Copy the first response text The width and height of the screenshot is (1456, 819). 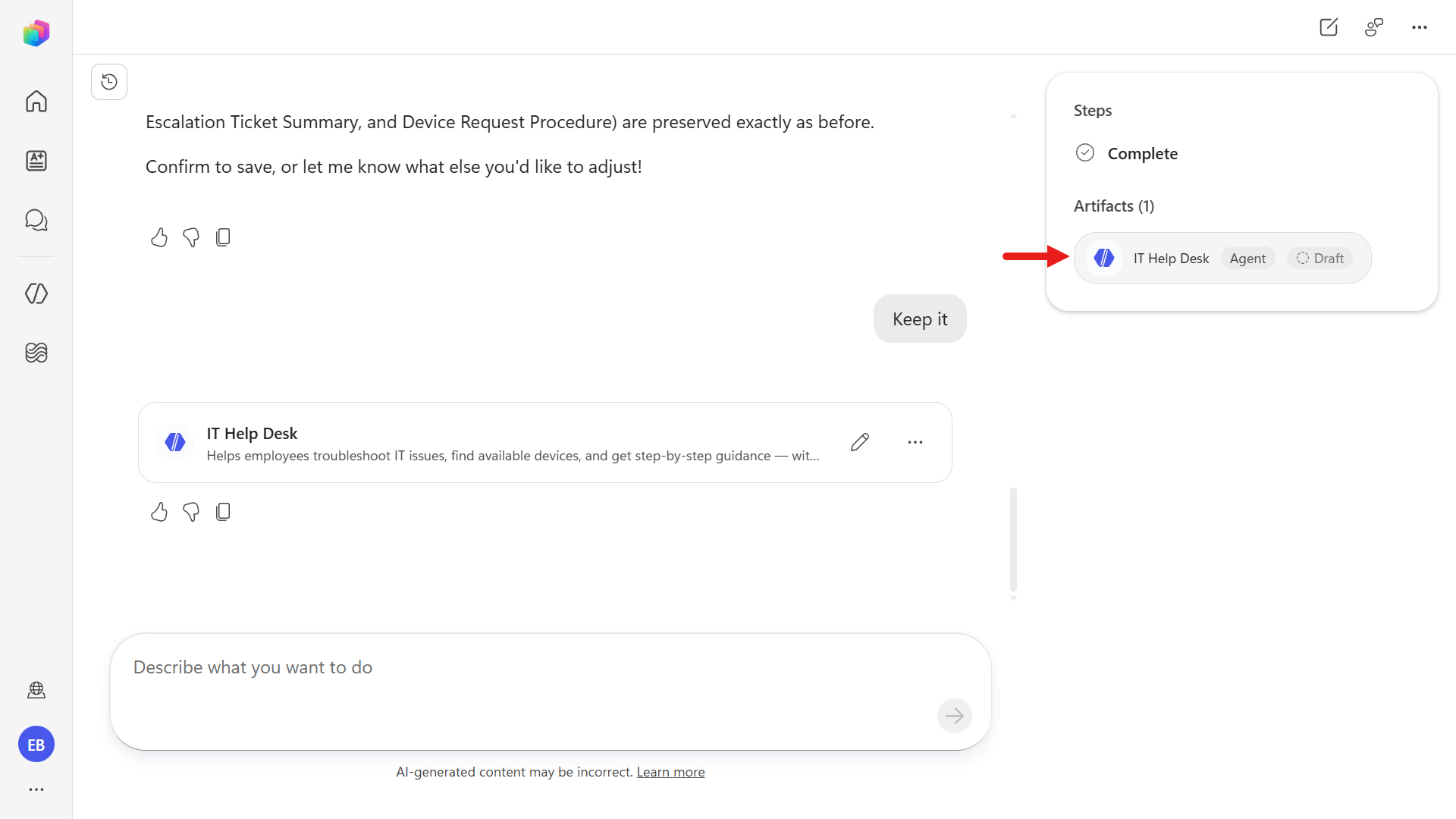223,237
